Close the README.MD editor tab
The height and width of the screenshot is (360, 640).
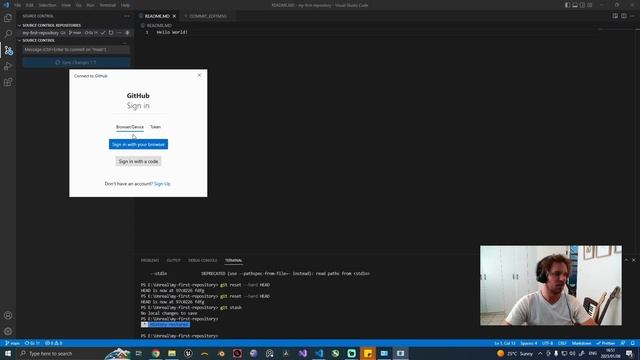pos(174,16)
